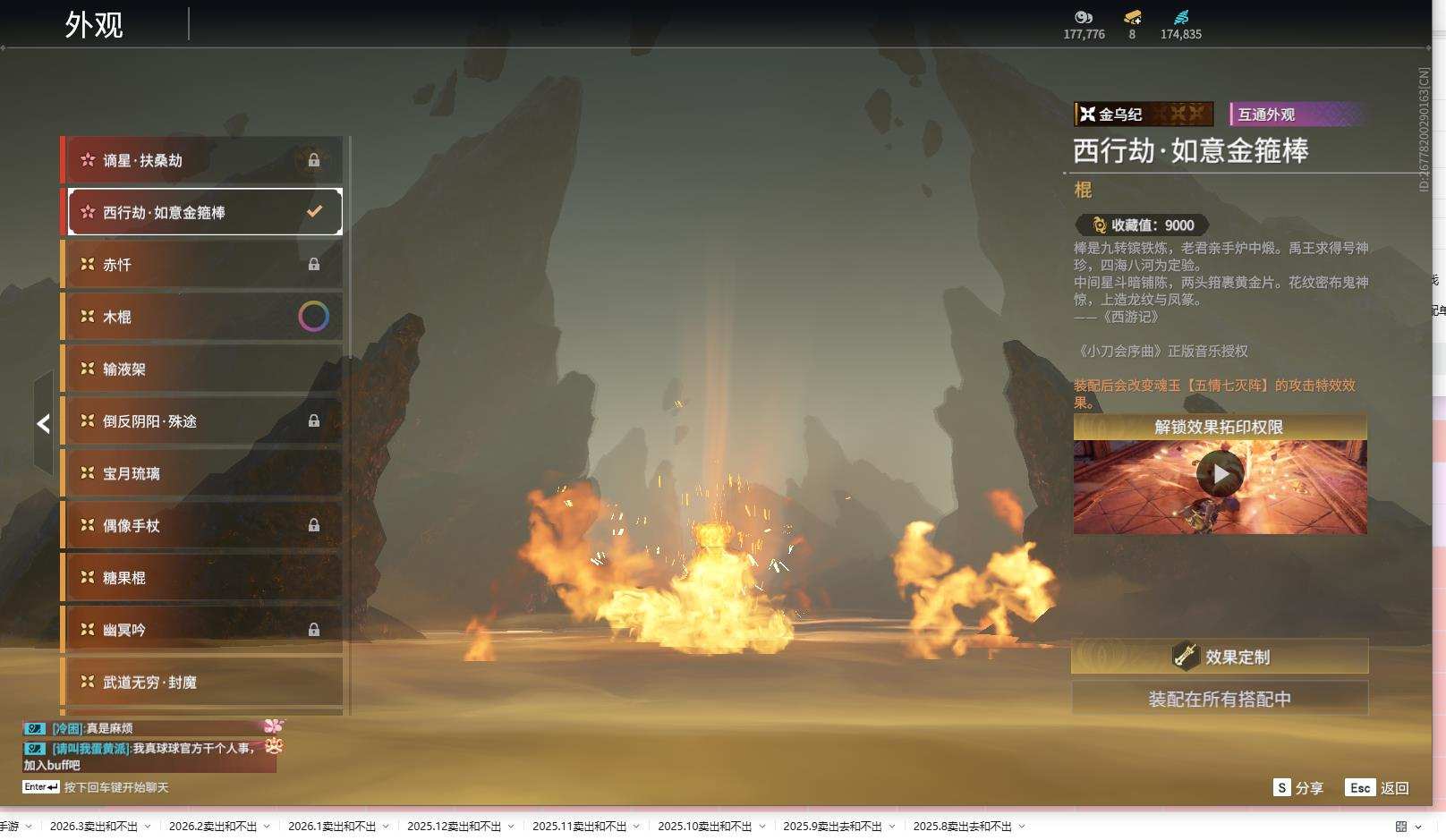The width and height of the screenshot is (1446, 840).
Task: Click the blue feather currency icon
Action: coord(1181,17)
